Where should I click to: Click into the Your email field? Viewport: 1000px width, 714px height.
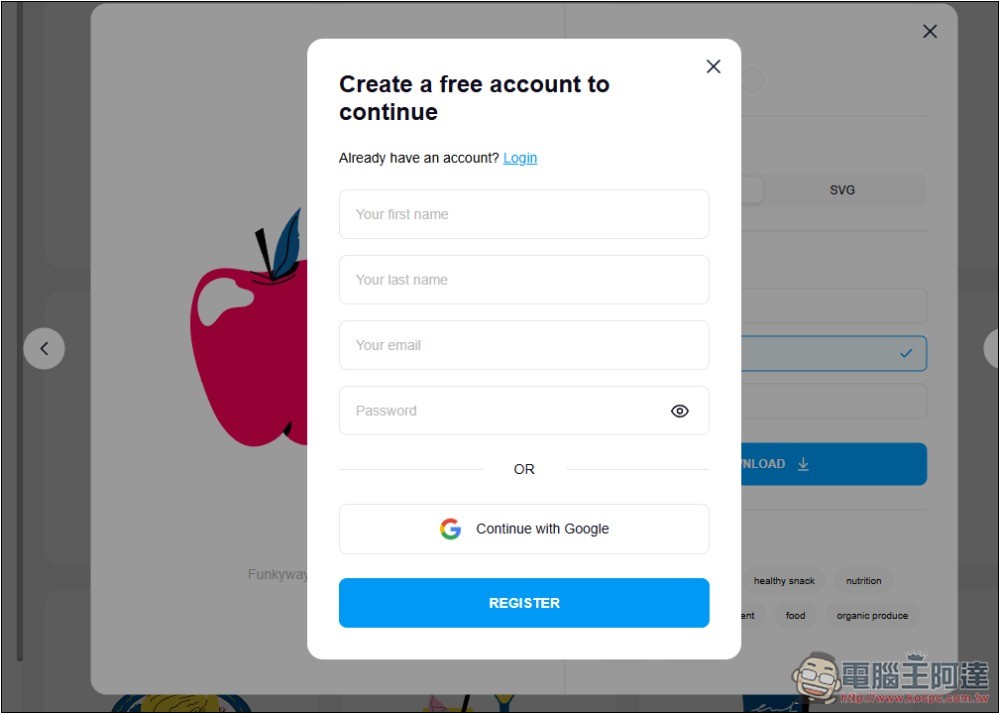[524, 345]
